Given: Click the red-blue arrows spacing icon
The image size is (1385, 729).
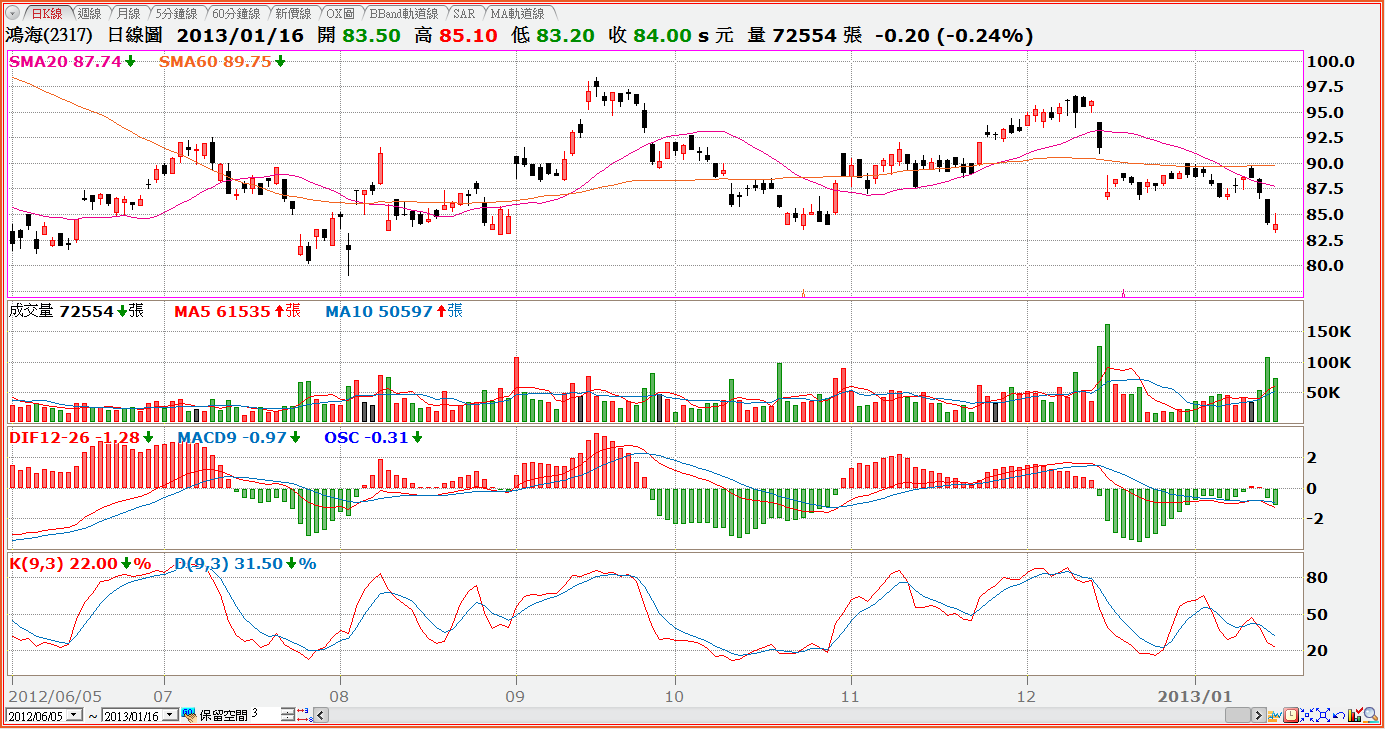Looking at the screenshot, I should coord(304,715).
